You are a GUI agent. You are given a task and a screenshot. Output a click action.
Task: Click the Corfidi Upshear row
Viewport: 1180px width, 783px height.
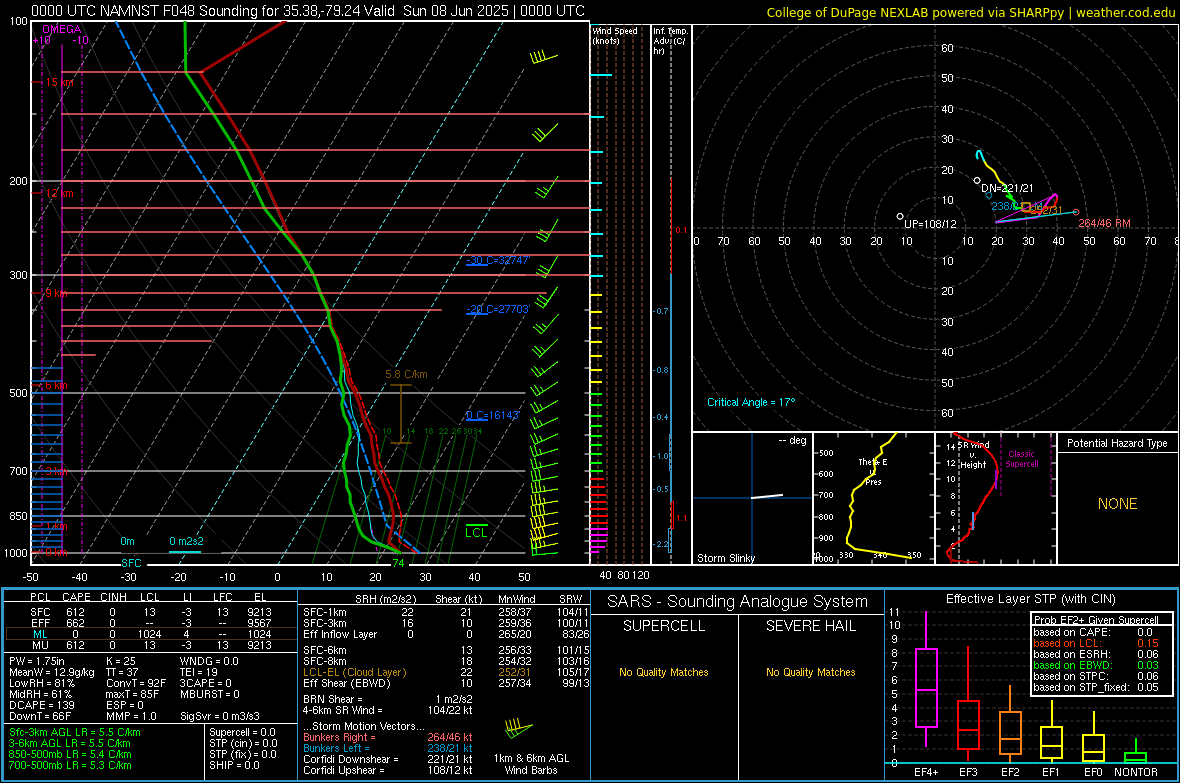pos(388,770)
